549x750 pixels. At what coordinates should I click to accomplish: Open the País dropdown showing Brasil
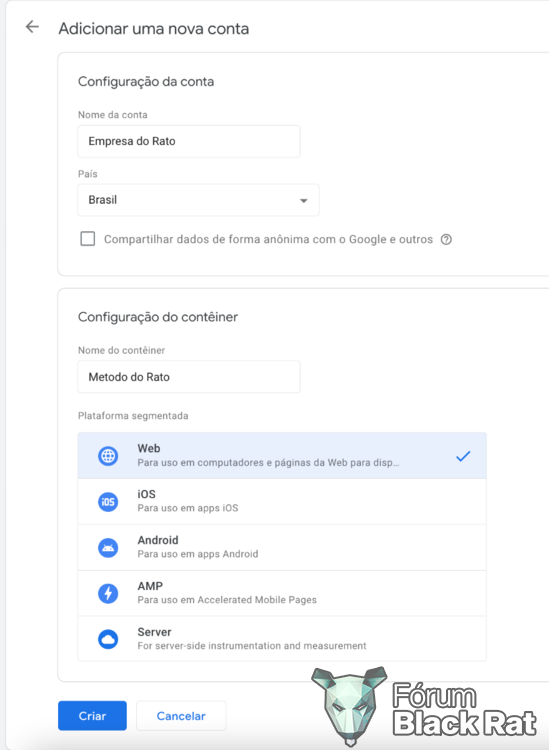tap(198, 200)
